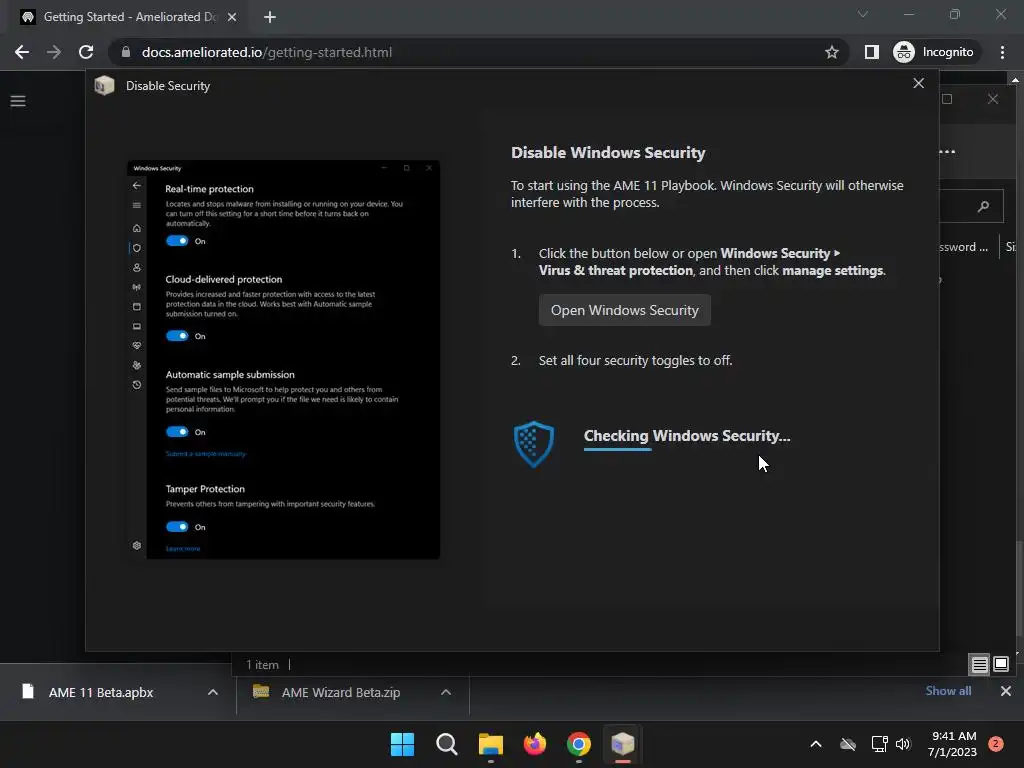
Task: Click 'Set all four security toggles to off.' text
Action: coord(635,360)
